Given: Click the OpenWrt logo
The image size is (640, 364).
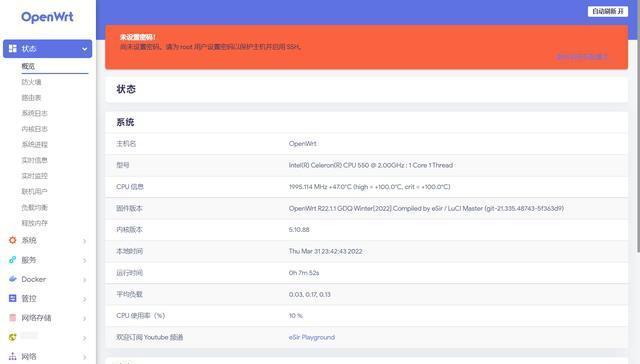Looking at the screenshot, I should click(47, 17).
